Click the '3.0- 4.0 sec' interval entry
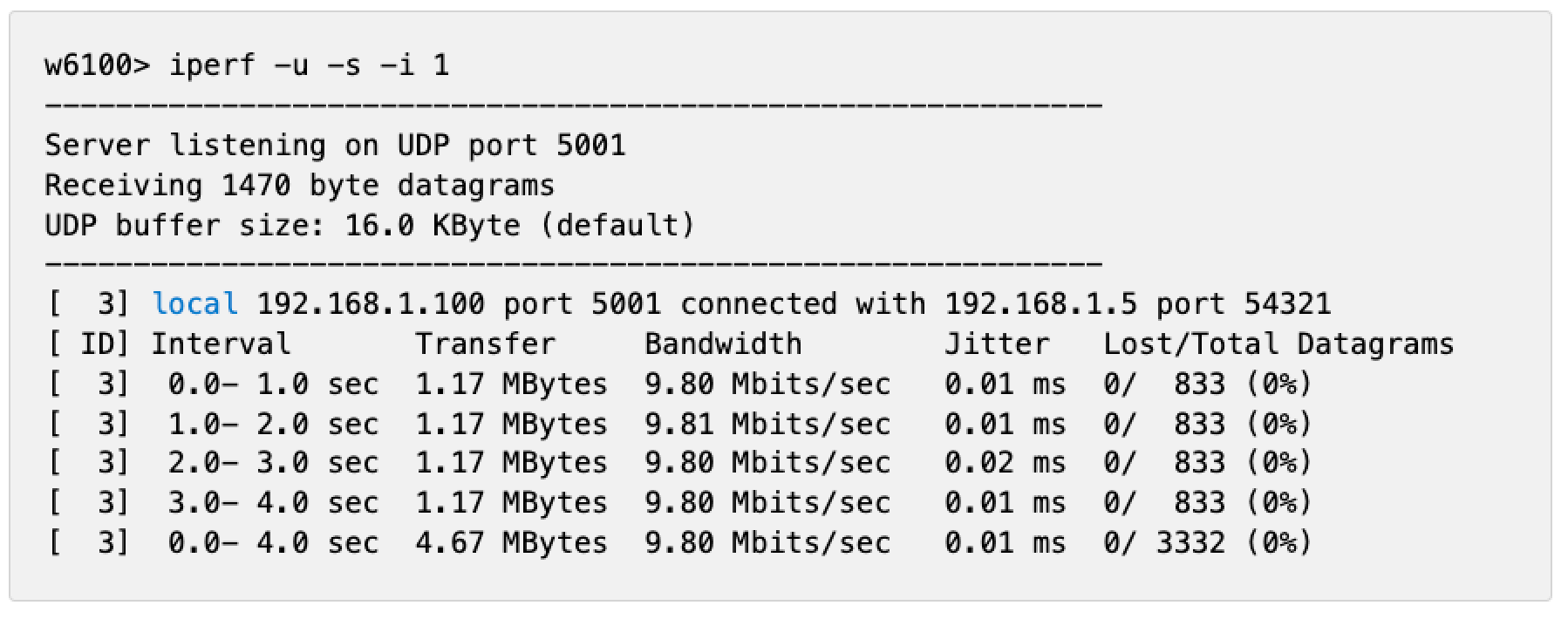Screen dimensions: 1568x619 [x=273, y=503]
